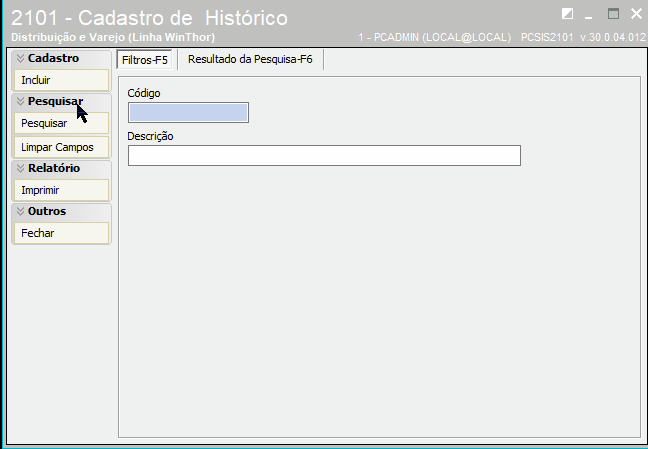Clear fields with Limpar Campos
The height and width of the screenshot is (449, 648).
tap(62, 147)
